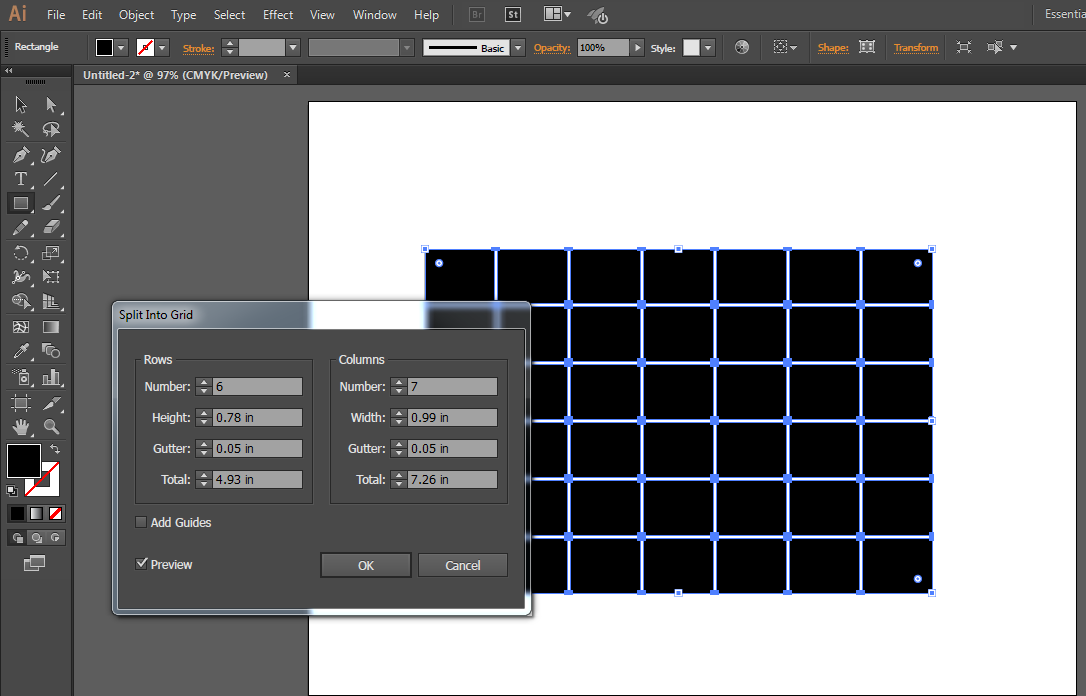The height and width of the screenshot is (696, 1086).
Task: Activate the Direct Selection tool
Action: coord(51,105)
